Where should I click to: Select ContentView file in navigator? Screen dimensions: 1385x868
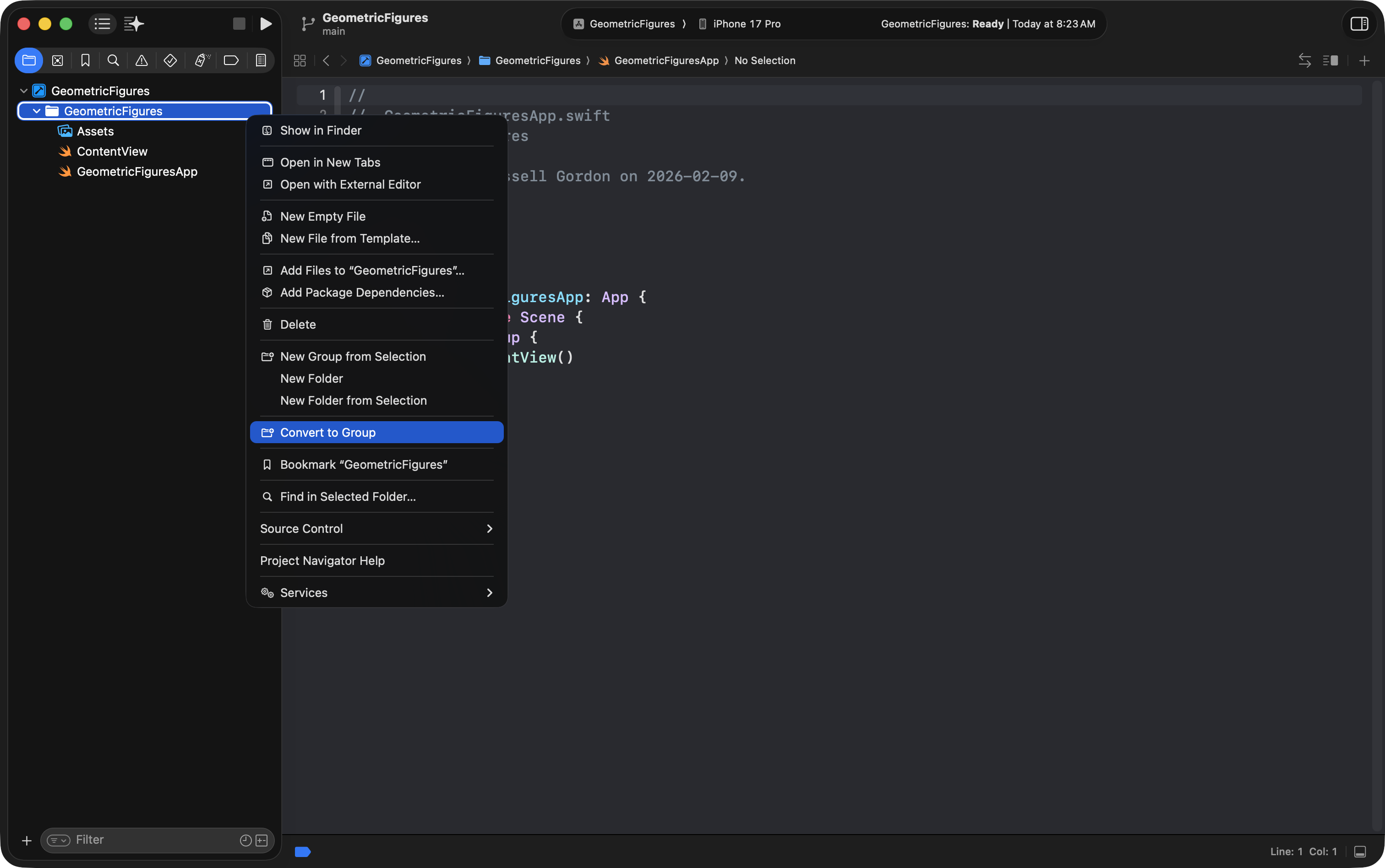pos(112,152)
